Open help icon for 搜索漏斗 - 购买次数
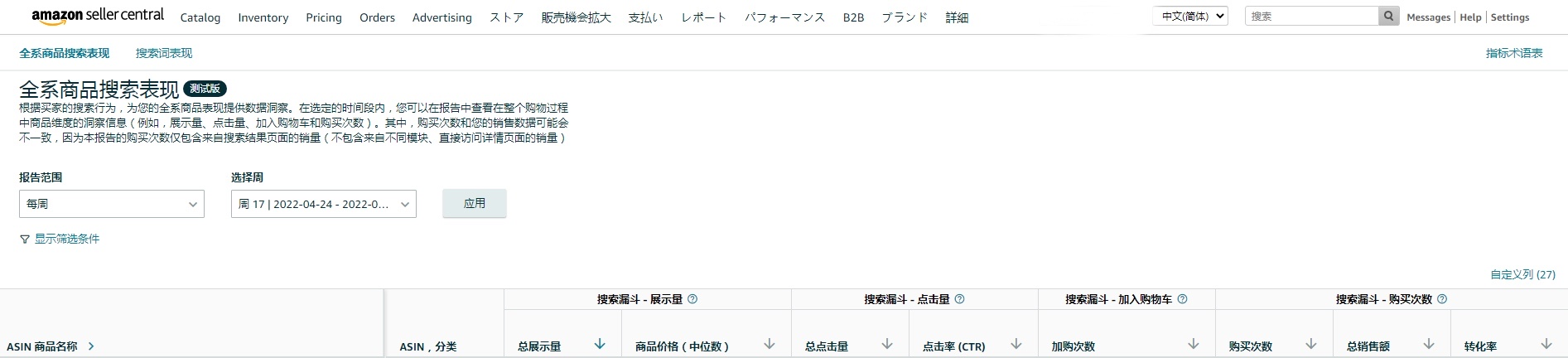1568x358 pixels. 1442,299
